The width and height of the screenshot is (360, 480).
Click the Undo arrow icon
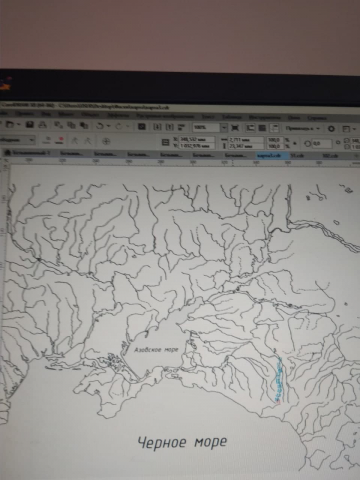[x=100, y=126]
